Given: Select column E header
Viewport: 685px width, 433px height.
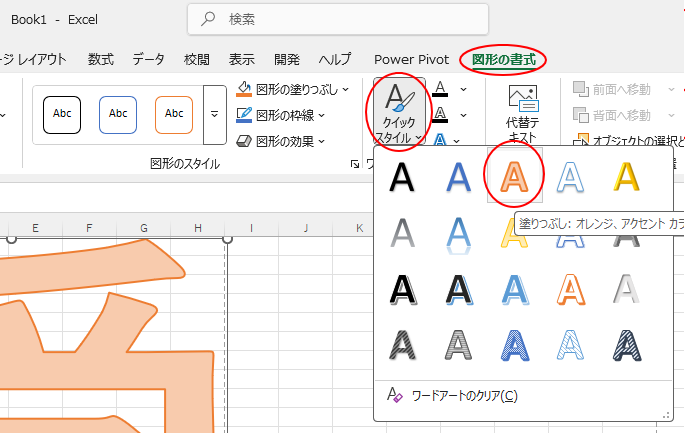Looking at the screenshot, I should [x=35, y=228].
